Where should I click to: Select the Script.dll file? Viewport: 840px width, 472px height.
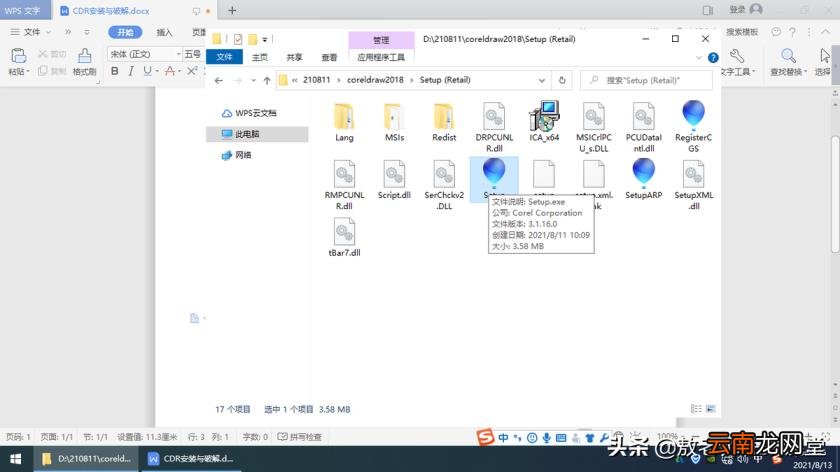[394, 180]
